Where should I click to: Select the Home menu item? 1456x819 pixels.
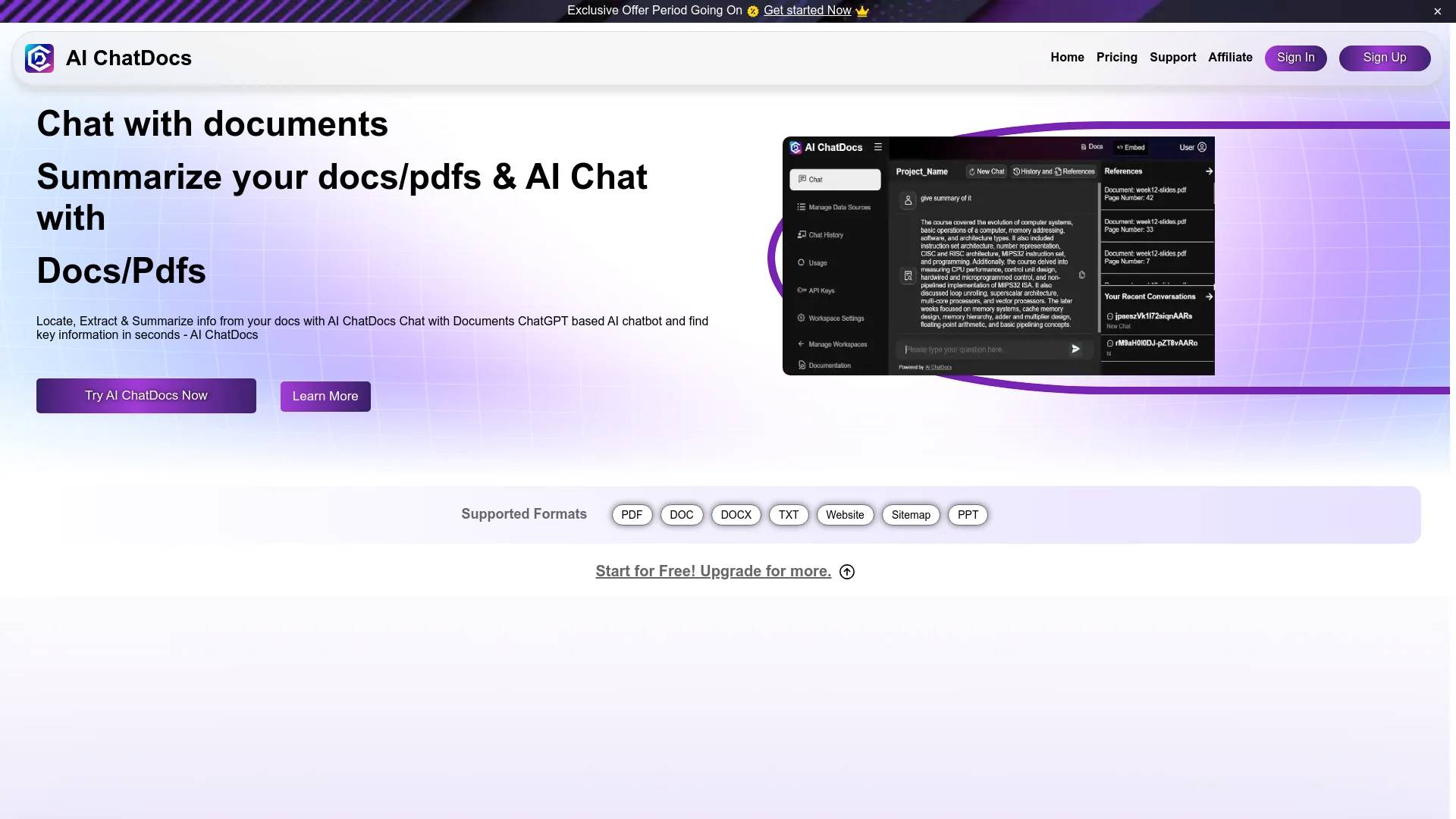(1067, 57)
